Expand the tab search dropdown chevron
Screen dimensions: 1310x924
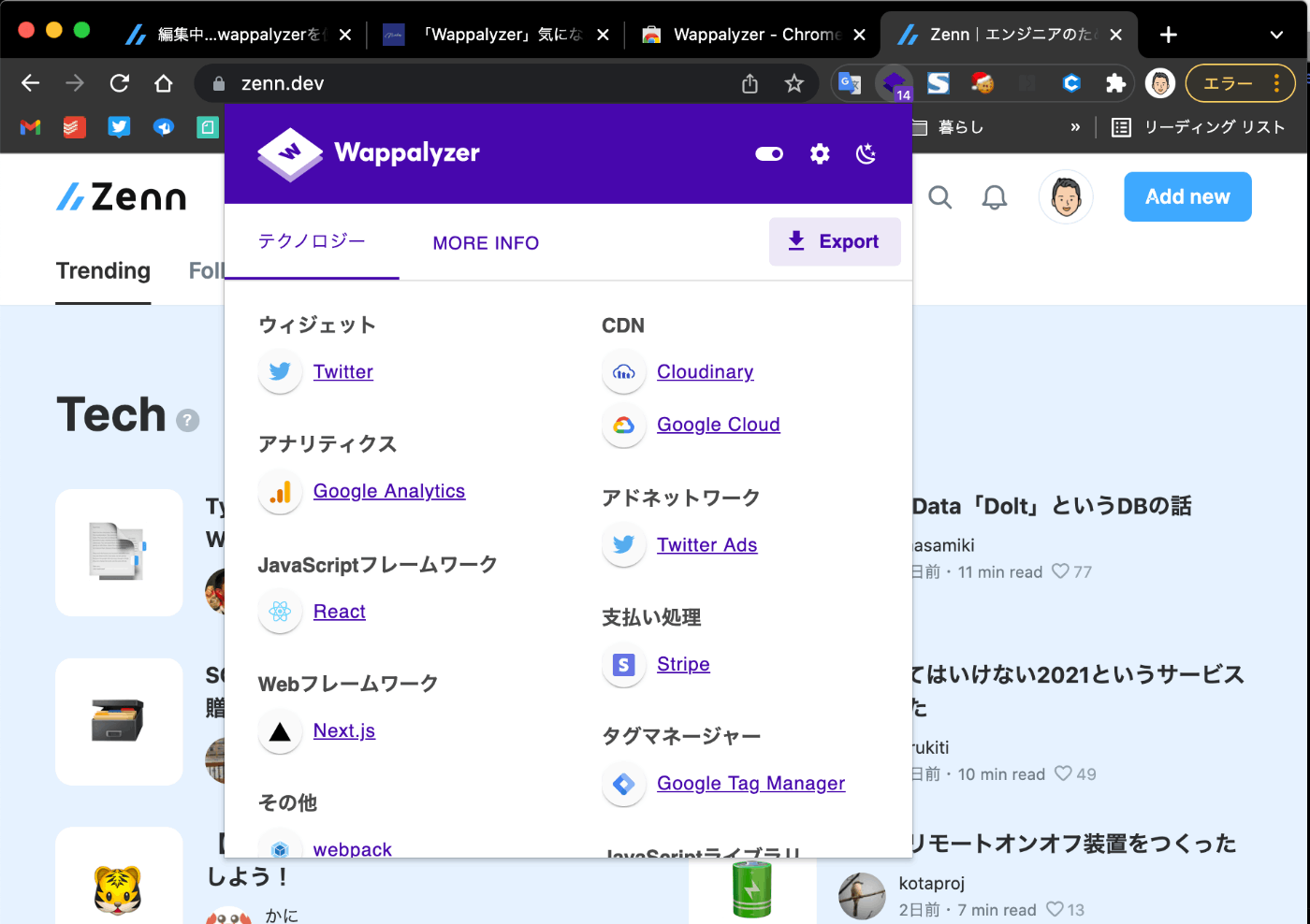tap(1276, 35)
